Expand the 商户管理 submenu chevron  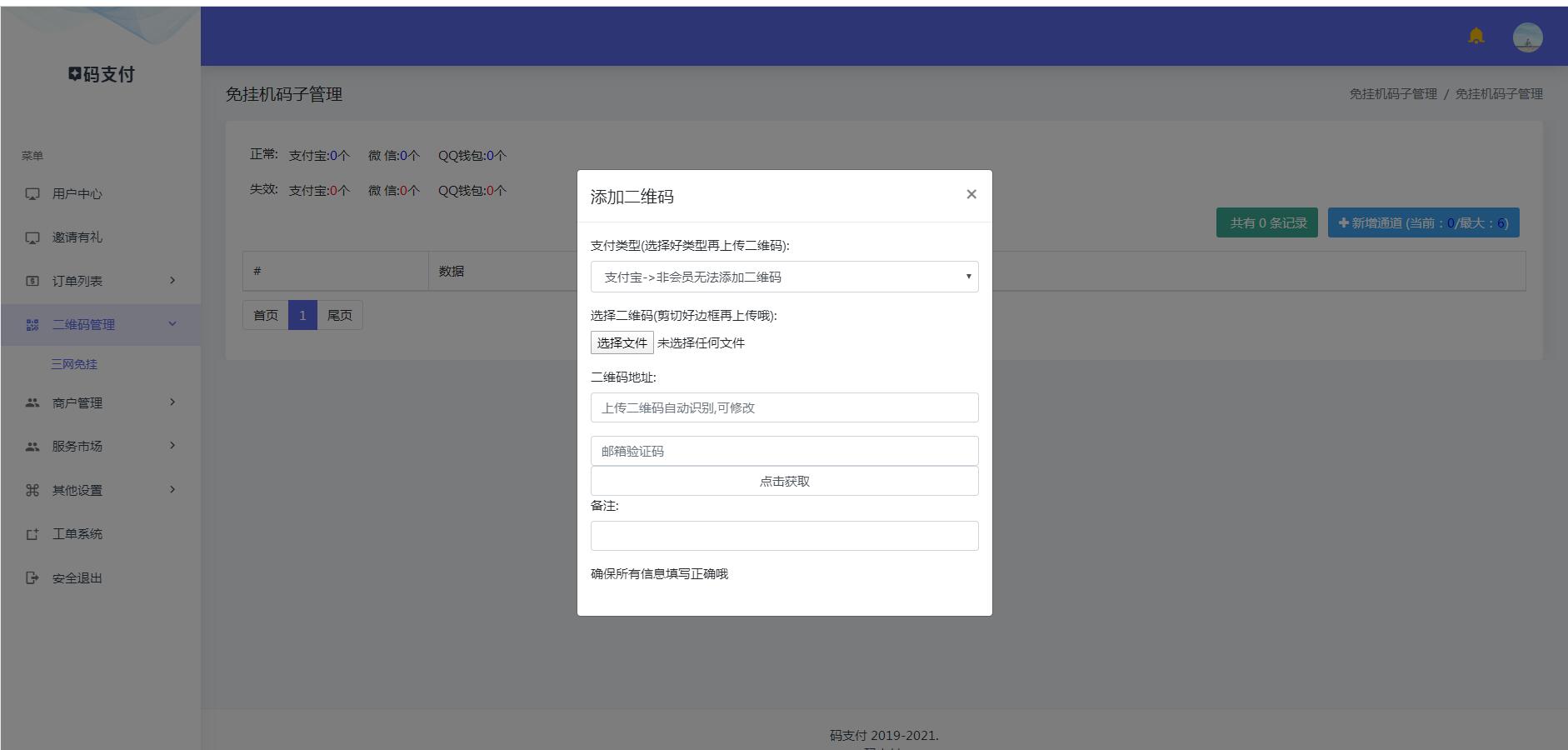click(172, 402)
